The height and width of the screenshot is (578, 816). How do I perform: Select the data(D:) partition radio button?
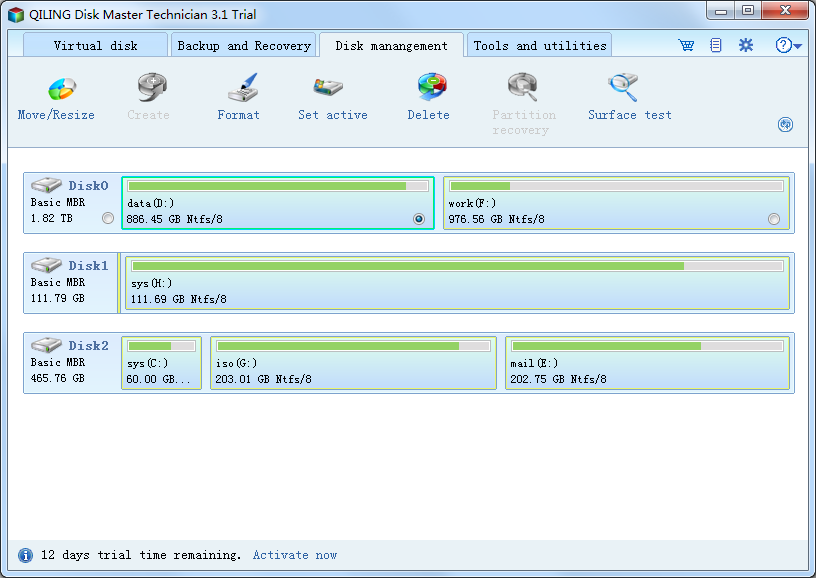(x=419, y=219)
